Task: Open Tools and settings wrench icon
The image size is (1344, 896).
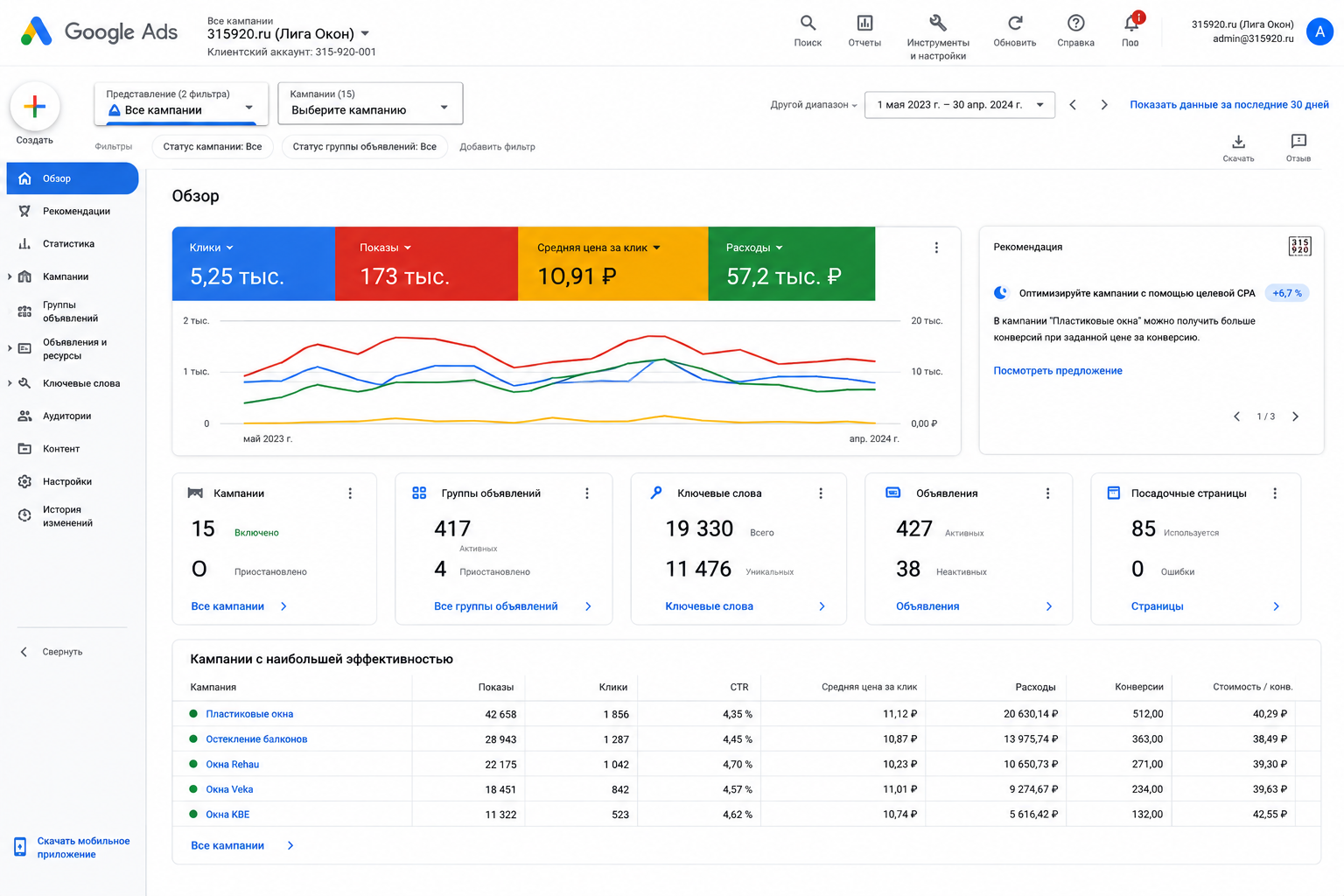Action: (938, 23)
